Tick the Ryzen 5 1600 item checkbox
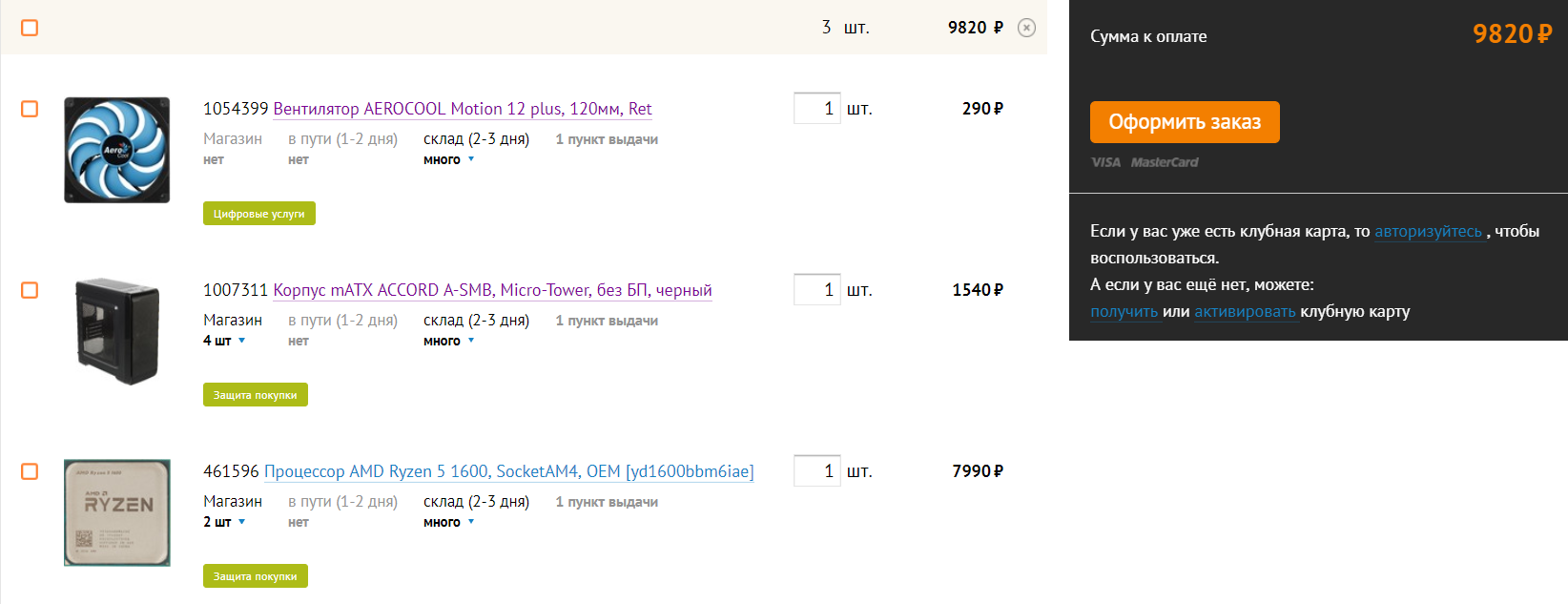 pyautogui.click(x=30, y=471)
